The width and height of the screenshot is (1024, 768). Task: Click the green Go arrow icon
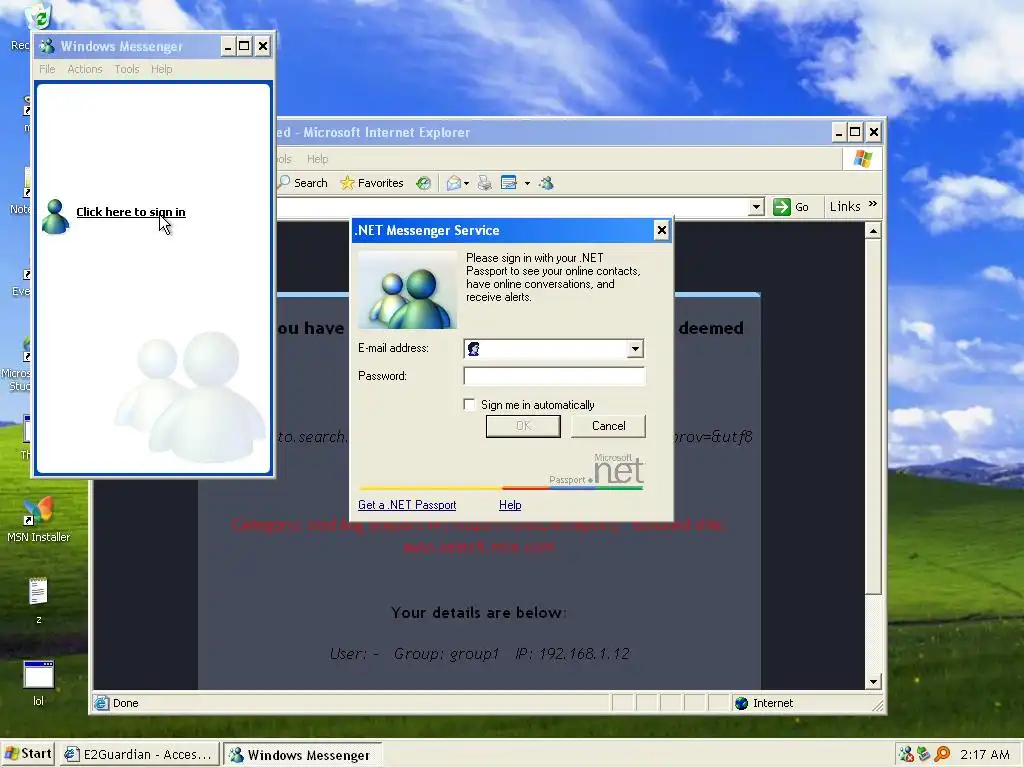(x=782, y=207)
